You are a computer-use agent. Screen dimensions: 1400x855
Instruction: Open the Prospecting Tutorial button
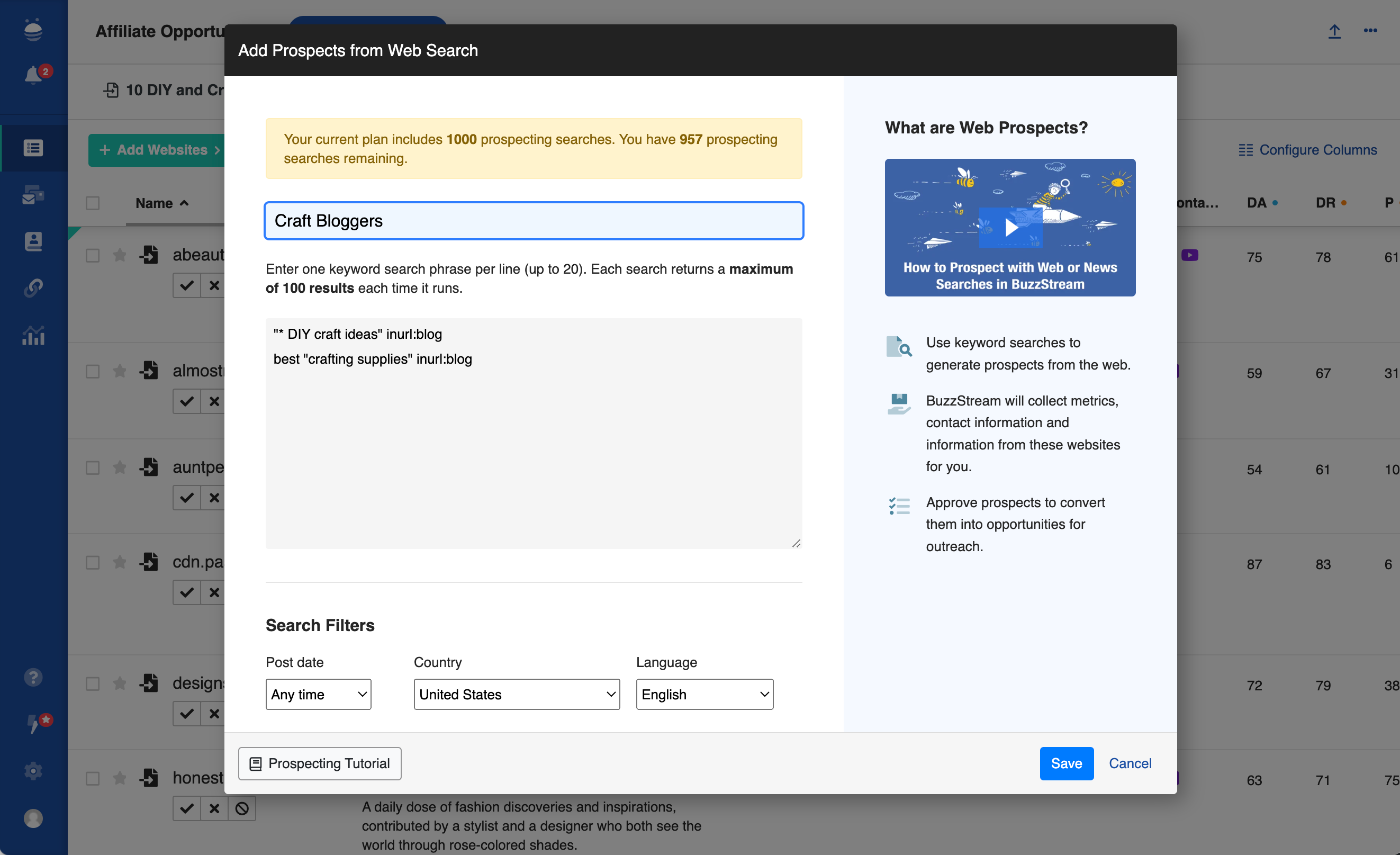(319, 763)
